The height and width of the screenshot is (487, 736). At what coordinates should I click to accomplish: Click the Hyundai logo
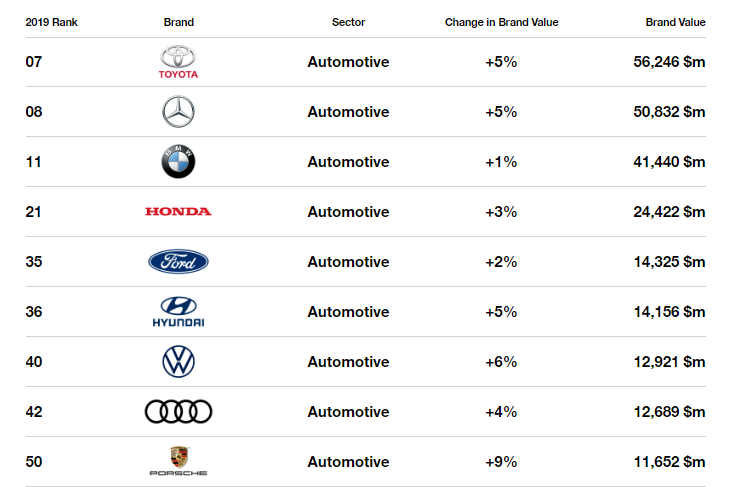[x=178, y=312]
